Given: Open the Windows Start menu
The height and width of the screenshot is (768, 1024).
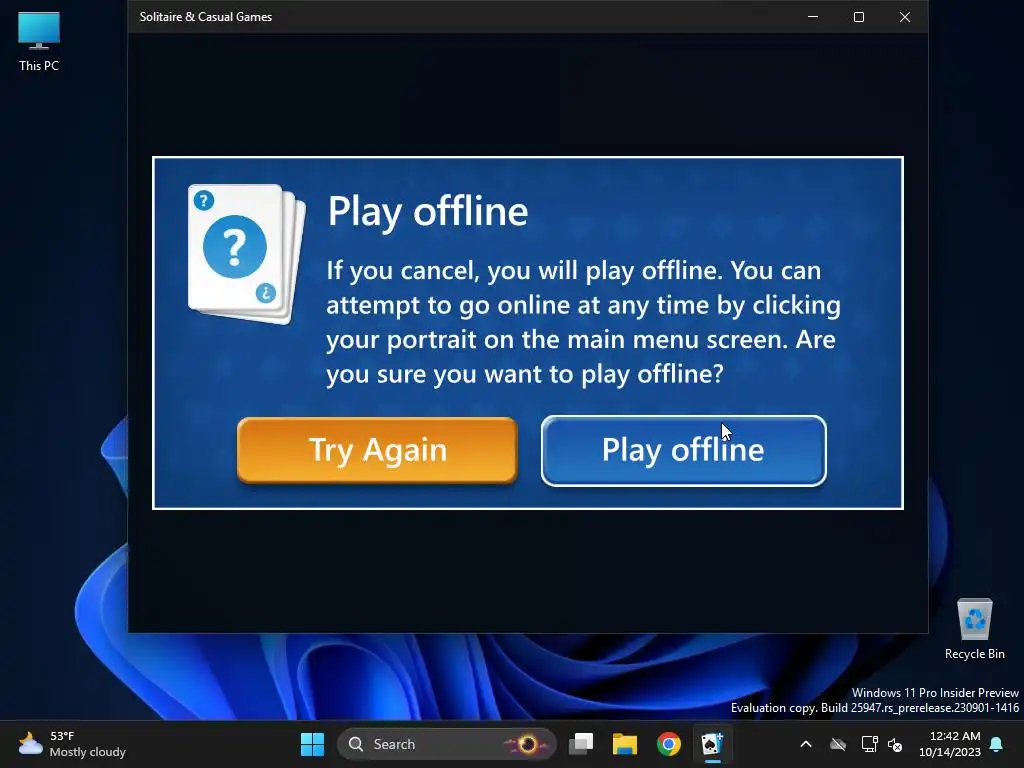Looking at the screenshot, I should pyautogui.click(x=312, y=744).
